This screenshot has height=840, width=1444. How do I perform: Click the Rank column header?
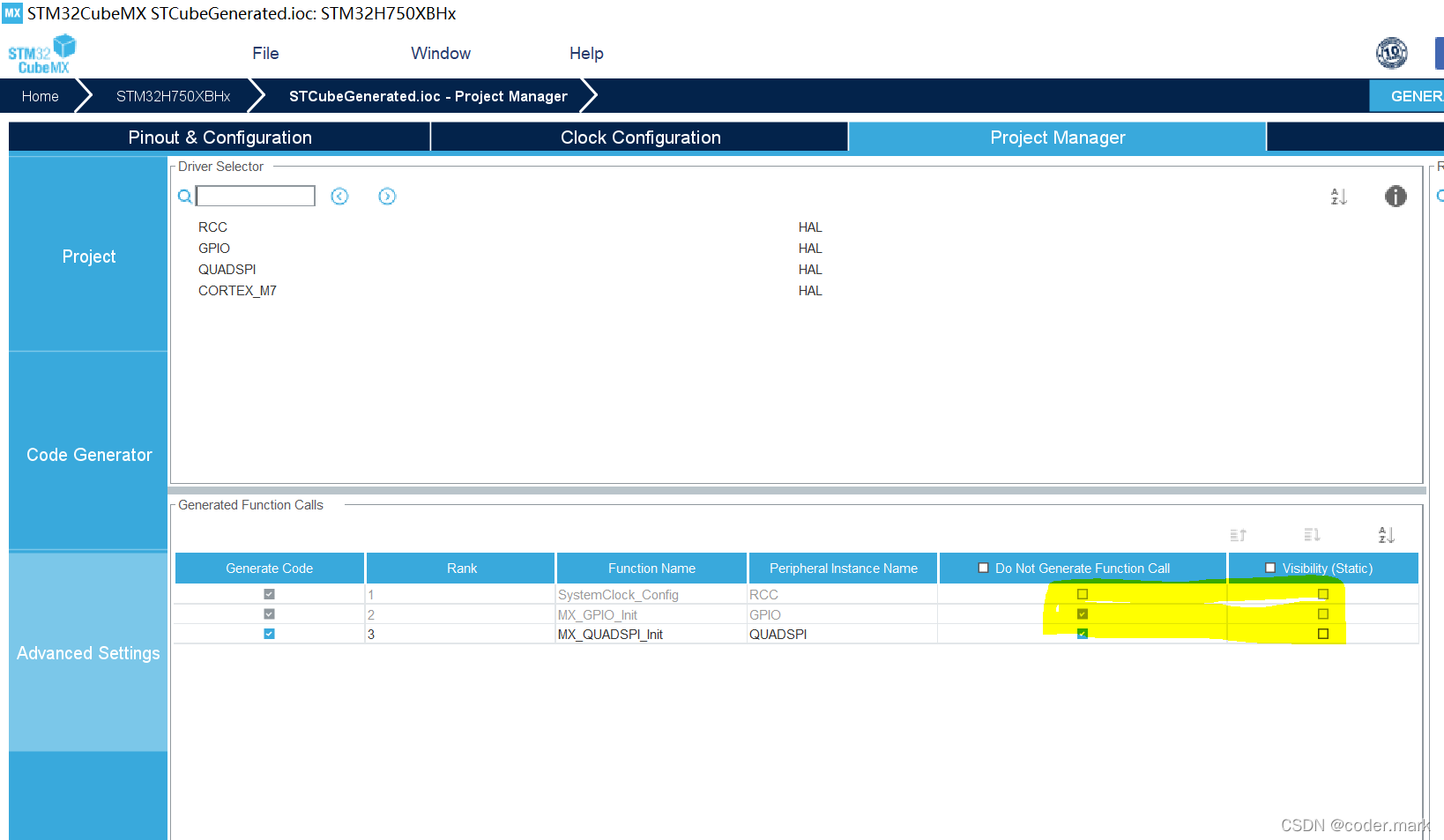(461, 568)
